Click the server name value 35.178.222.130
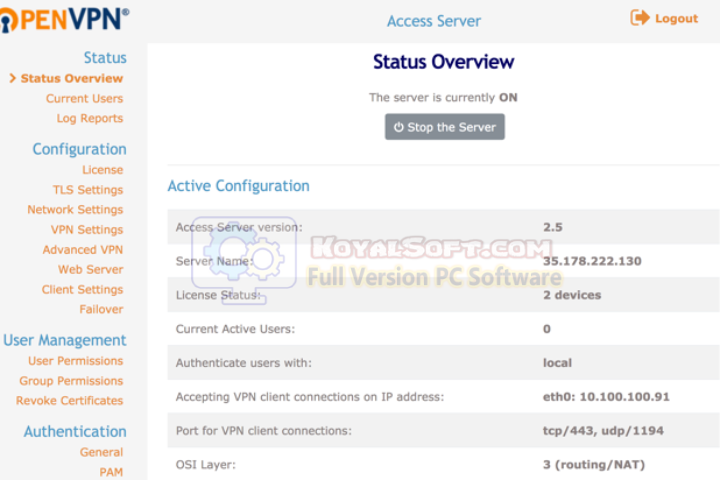 (592, 261)
